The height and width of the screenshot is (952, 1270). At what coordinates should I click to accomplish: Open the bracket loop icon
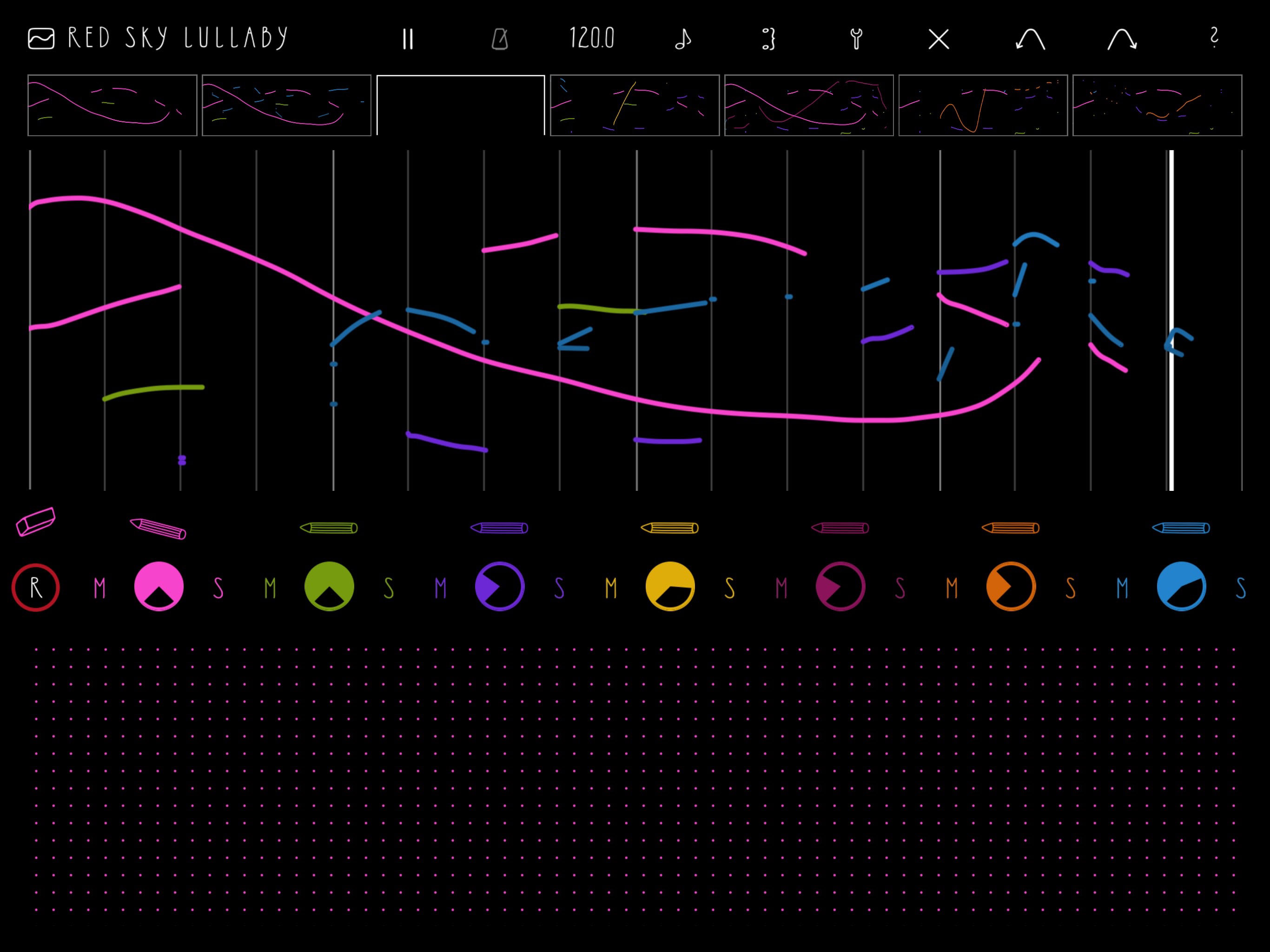(769, 39)
